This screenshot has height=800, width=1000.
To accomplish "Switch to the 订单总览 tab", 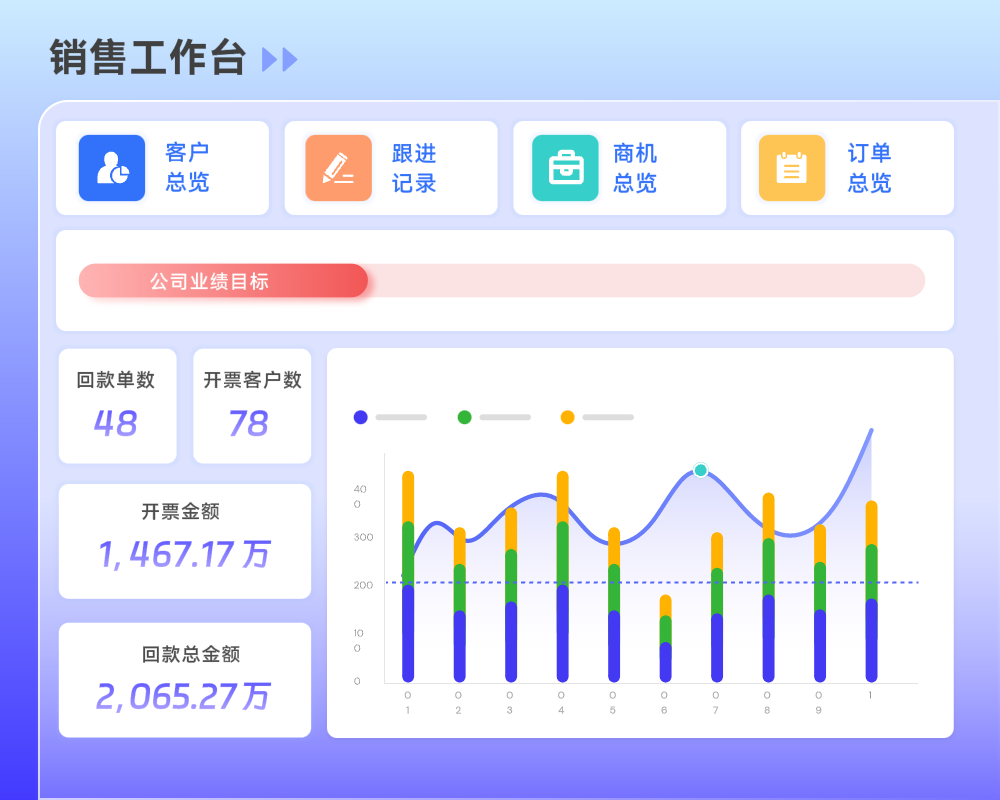I will (846, 167).
